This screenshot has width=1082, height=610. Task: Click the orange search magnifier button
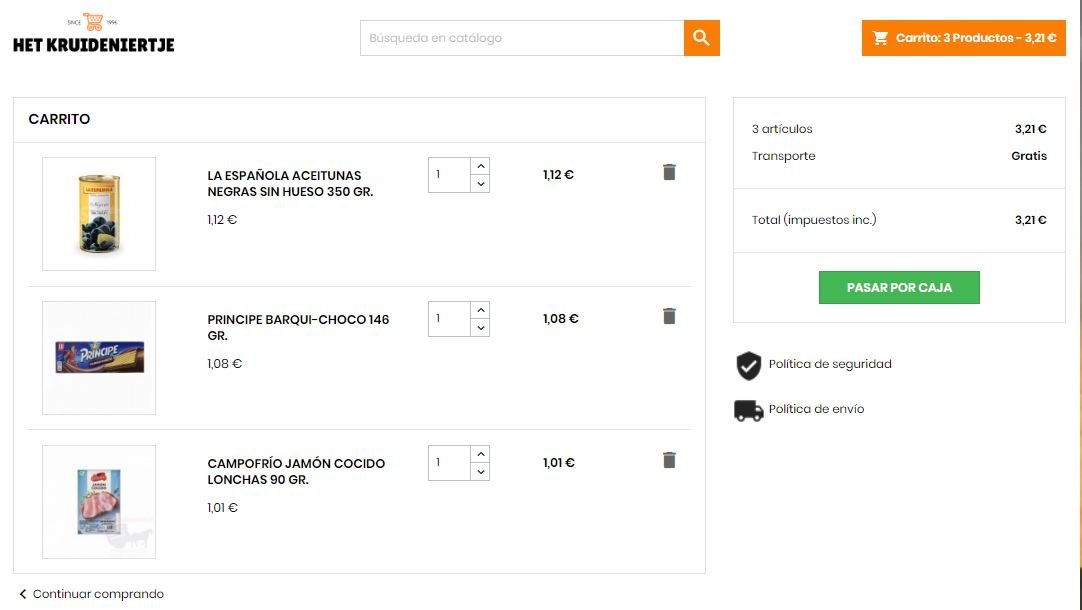[701, 38]
